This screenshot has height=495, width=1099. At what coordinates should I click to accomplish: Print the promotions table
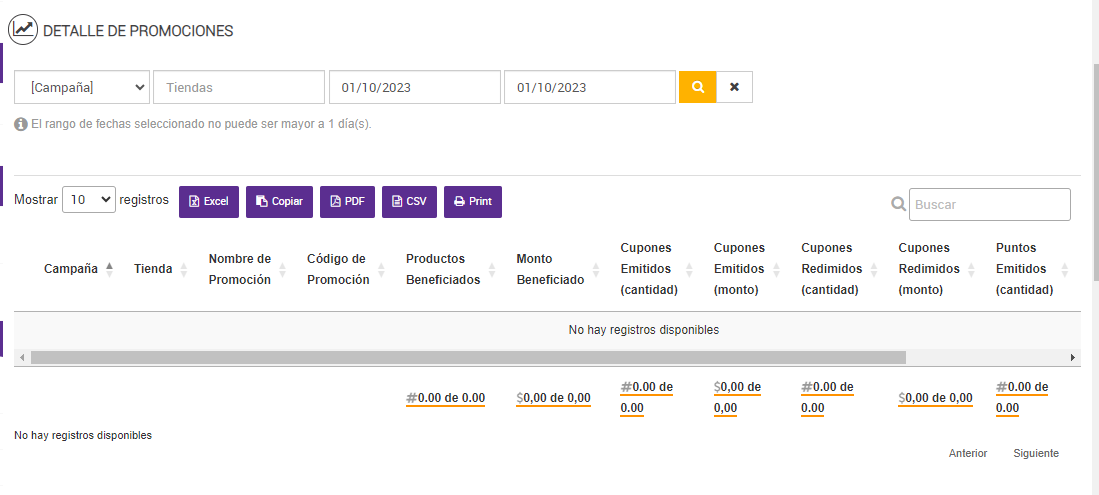473,201
